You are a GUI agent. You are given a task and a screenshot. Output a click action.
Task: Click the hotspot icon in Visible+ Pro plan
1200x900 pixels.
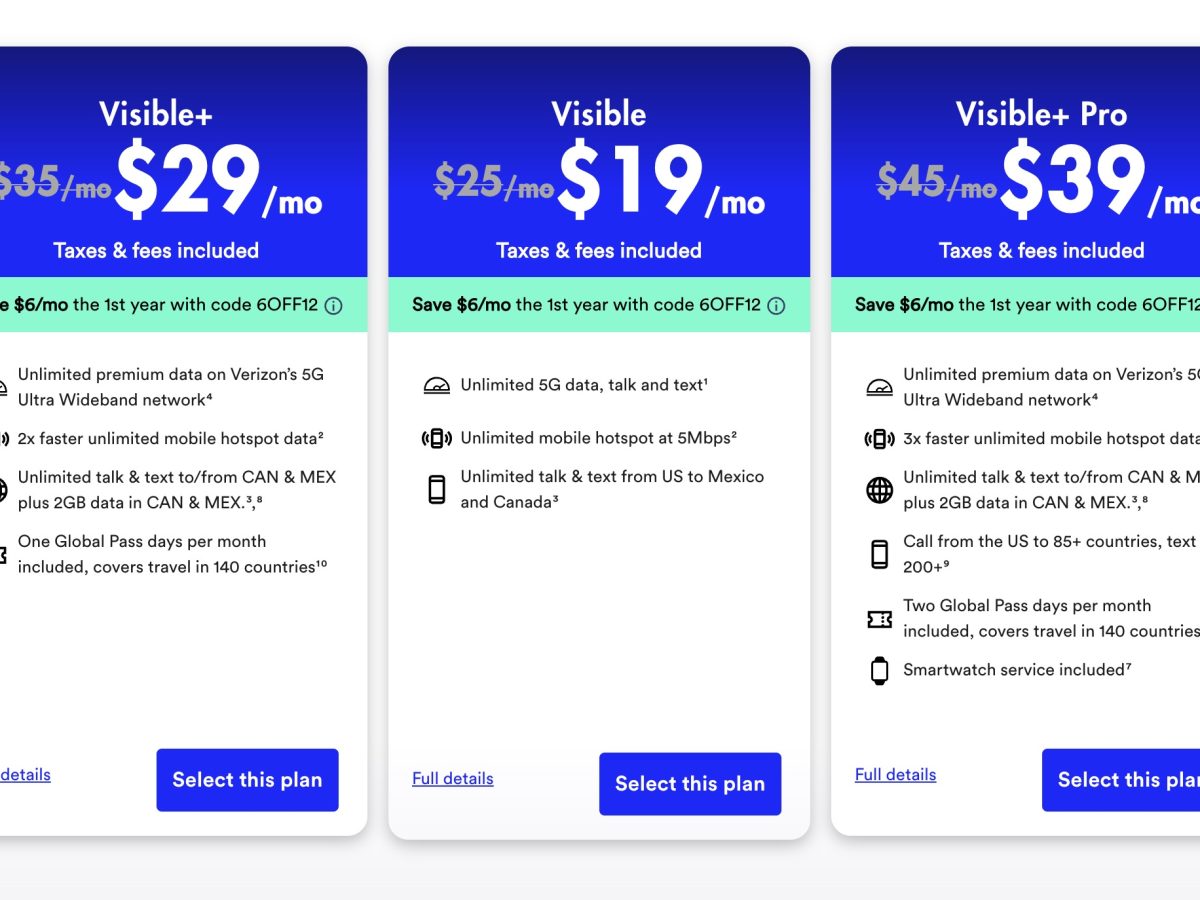click(x=879, y=438)
